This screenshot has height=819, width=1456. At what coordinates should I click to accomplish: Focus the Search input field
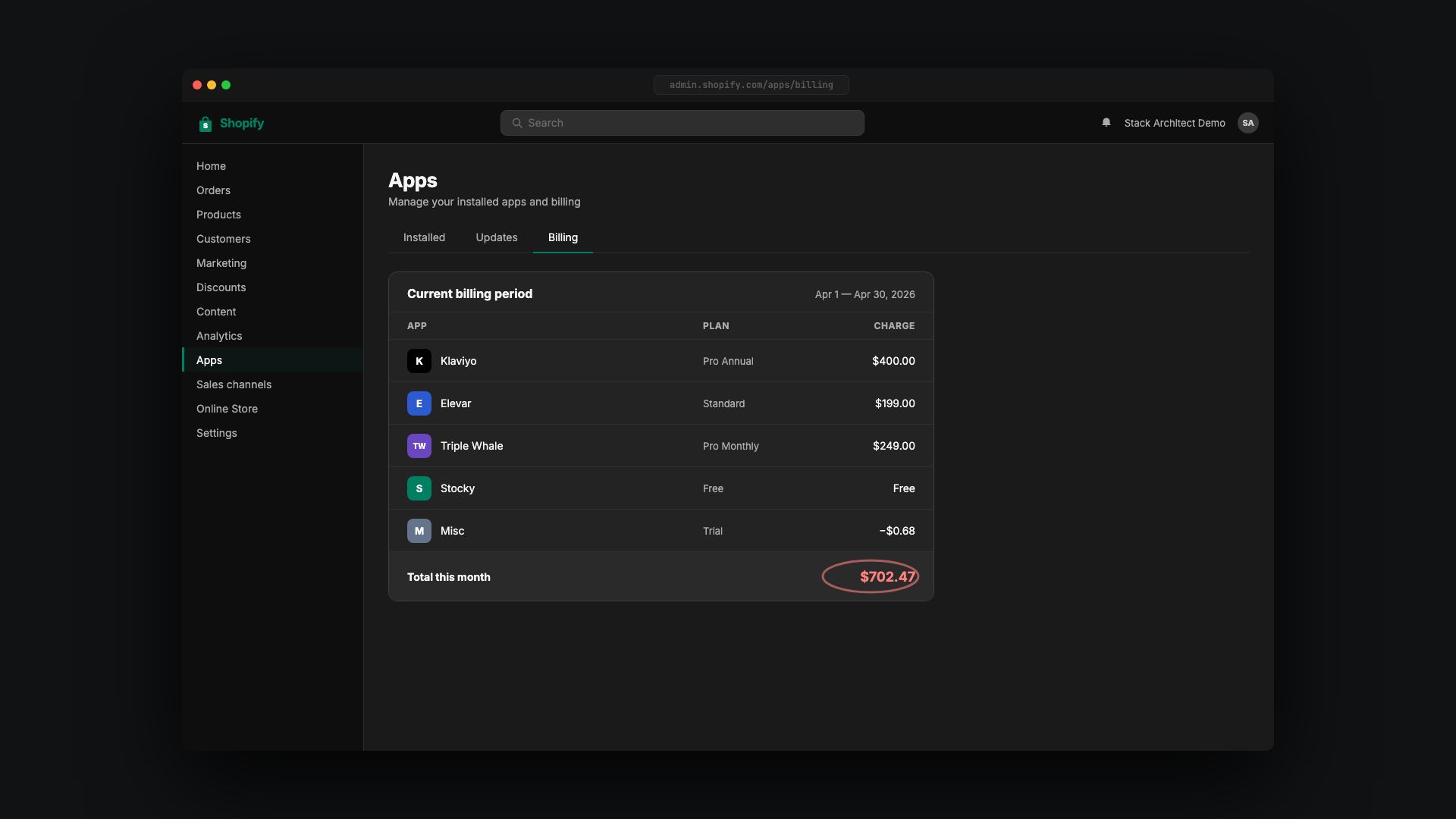tap(682, 123)
